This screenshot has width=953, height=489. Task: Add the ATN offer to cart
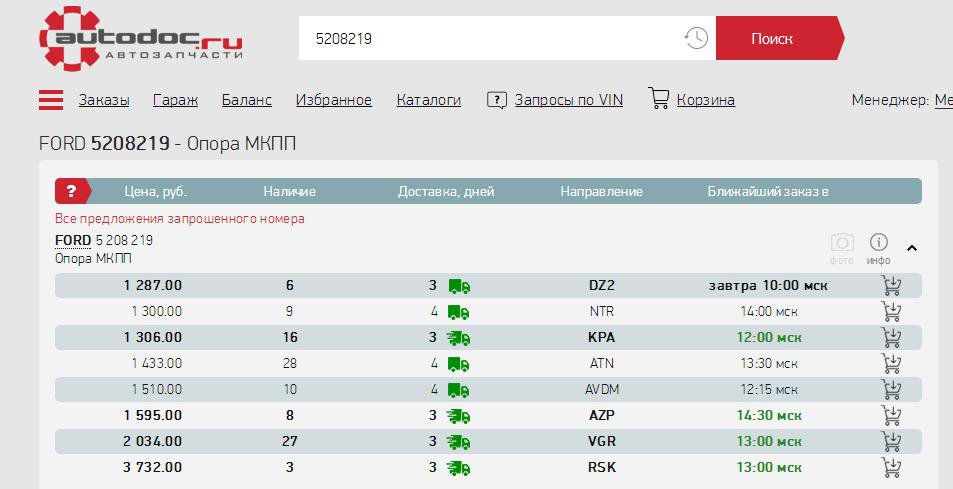click(x=891, y=363)
